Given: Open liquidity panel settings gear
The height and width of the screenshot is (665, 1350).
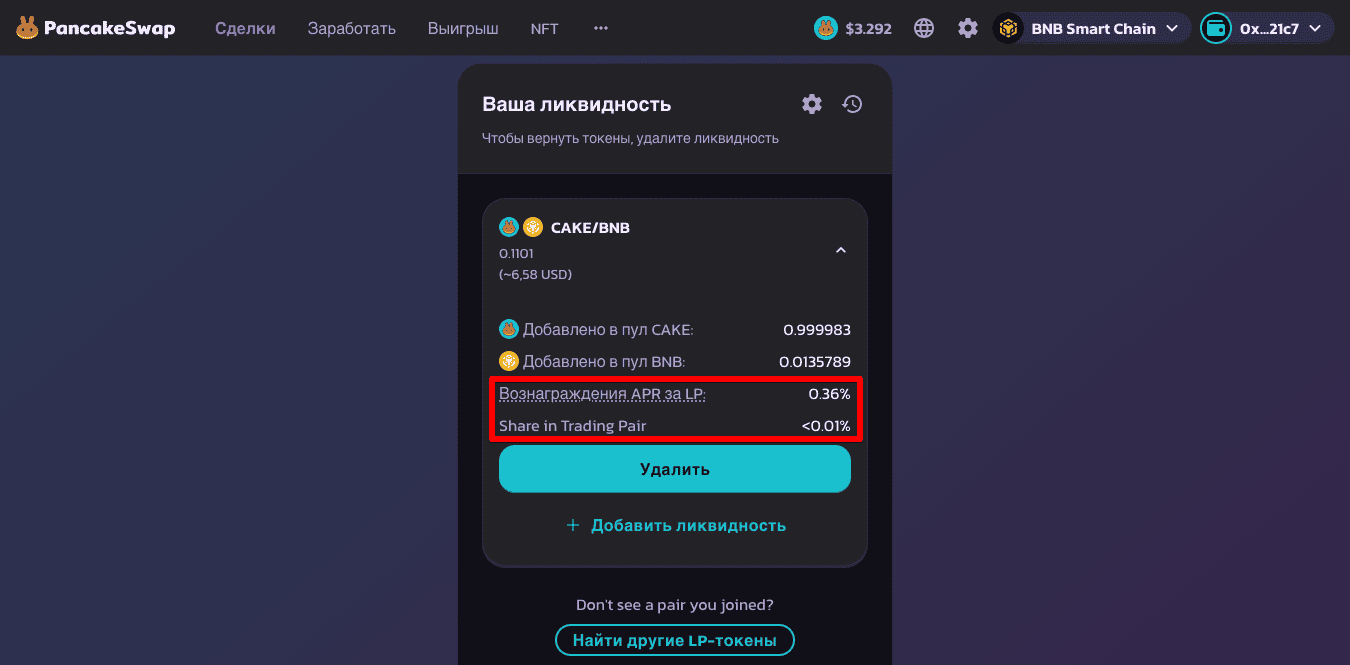Looking at the screenshot, I should pyautogui.click(x=812, y=104).
